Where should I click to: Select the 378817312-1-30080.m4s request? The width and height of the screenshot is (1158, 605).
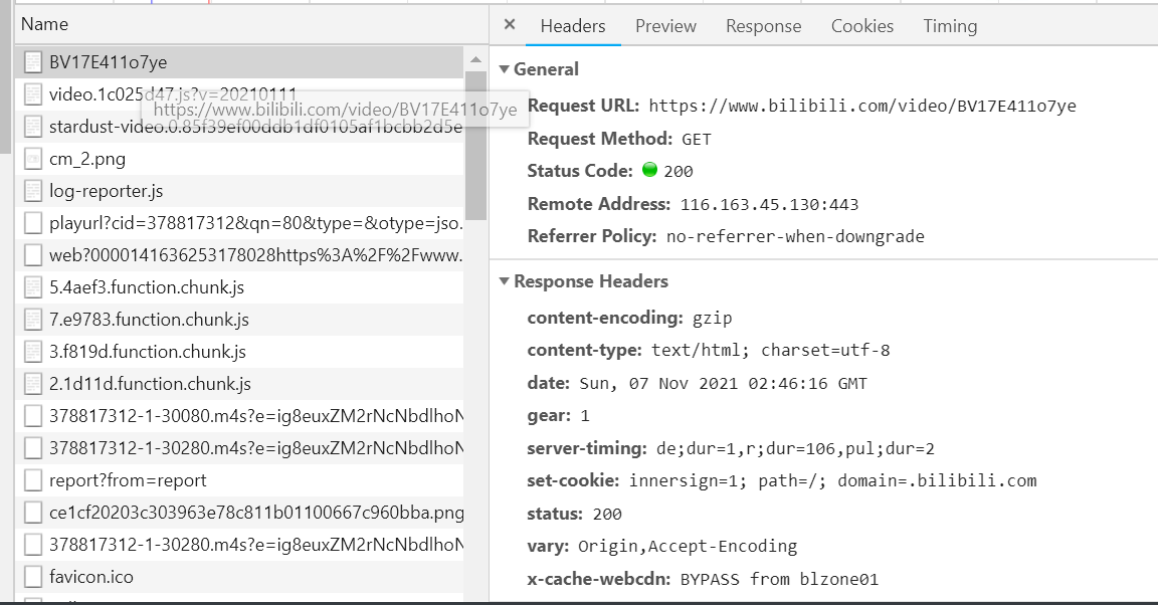pyautogui.click(x=239, y=416)
